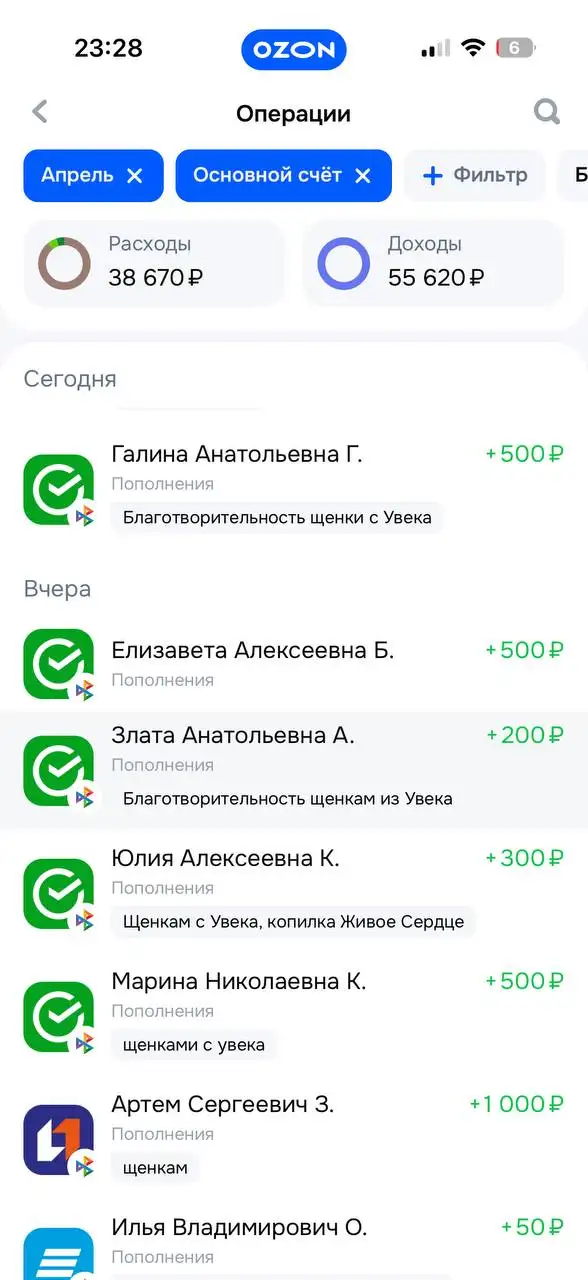Tap the Sberbank icon on Елизавета Алексеевна Б.

tap(57, 663)
